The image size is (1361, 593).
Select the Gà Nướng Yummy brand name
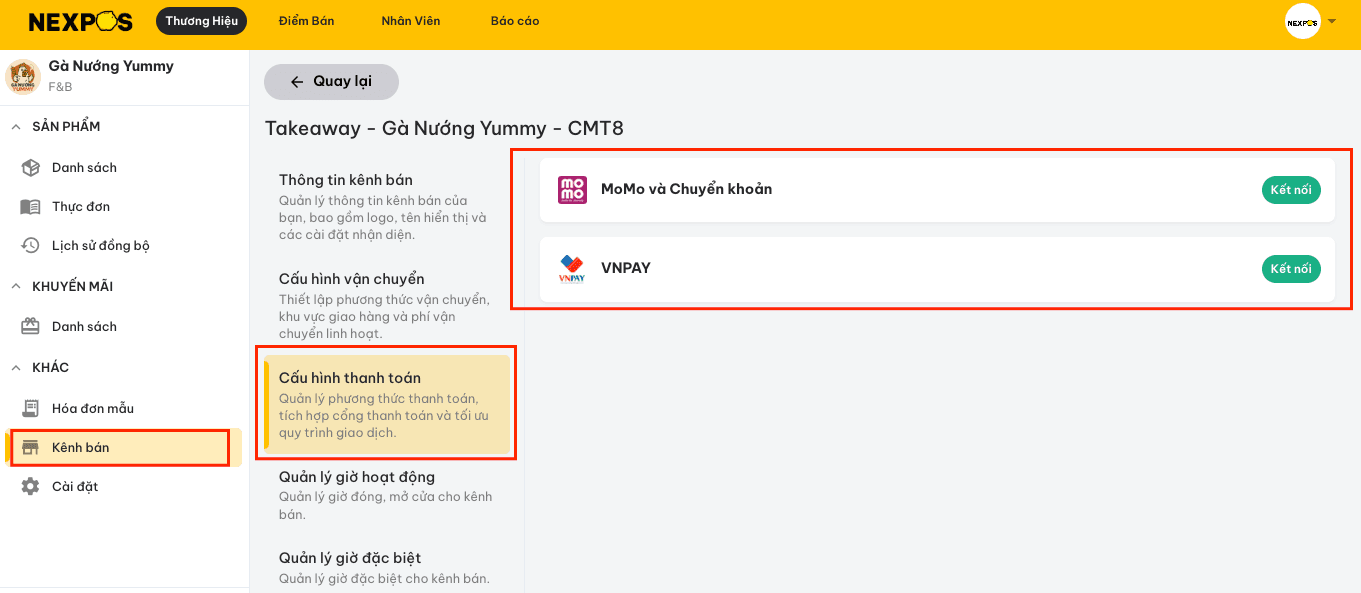111,66
